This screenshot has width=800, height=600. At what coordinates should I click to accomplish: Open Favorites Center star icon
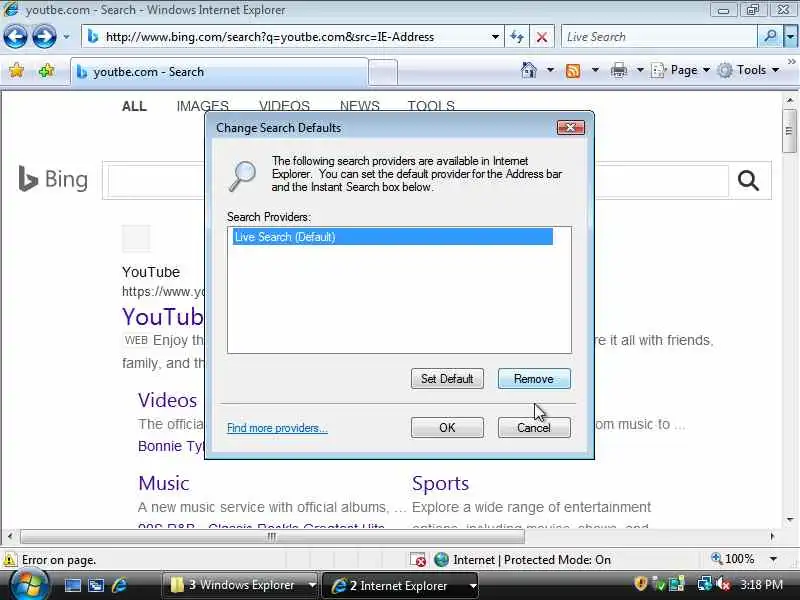tap(16, 70)
